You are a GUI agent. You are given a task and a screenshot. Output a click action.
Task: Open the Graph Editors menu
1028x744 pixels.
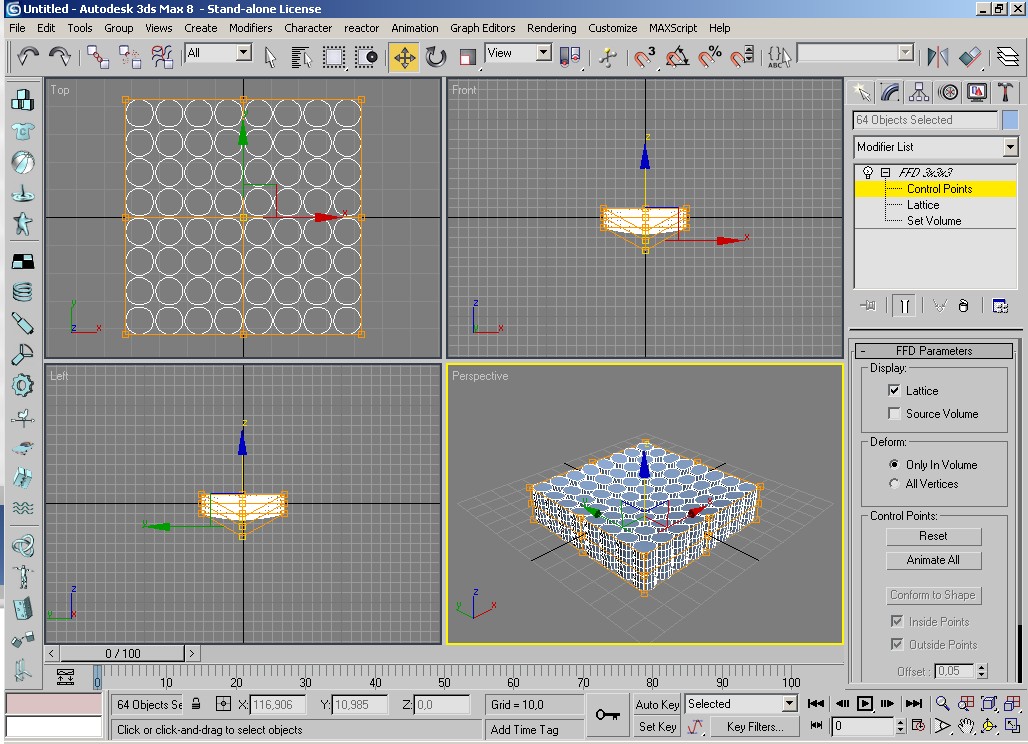click(483, 28)
